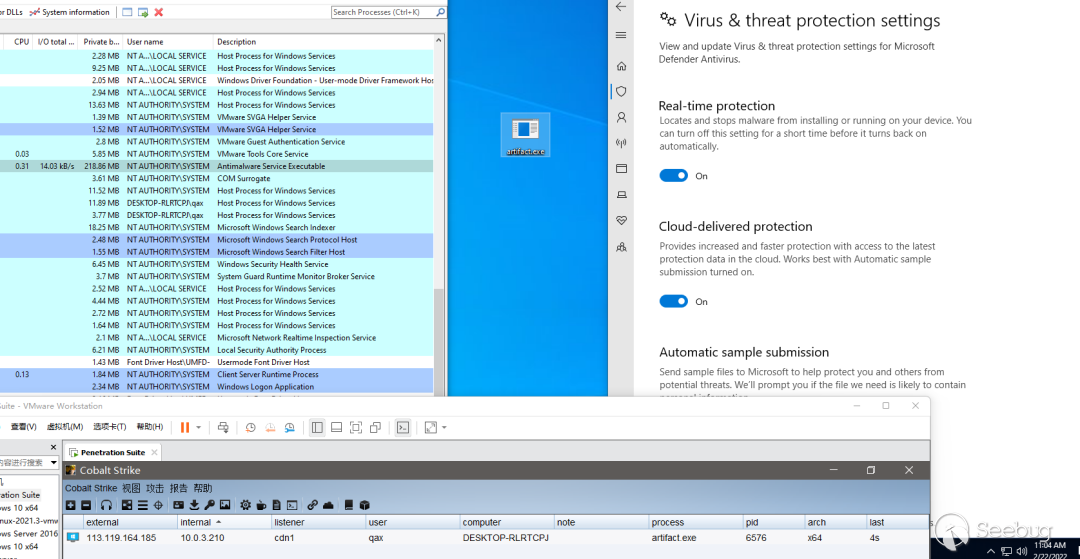Click the cloud manage web server icon
The width and height of the screenshot is (1080, 559).
(329, 505)
